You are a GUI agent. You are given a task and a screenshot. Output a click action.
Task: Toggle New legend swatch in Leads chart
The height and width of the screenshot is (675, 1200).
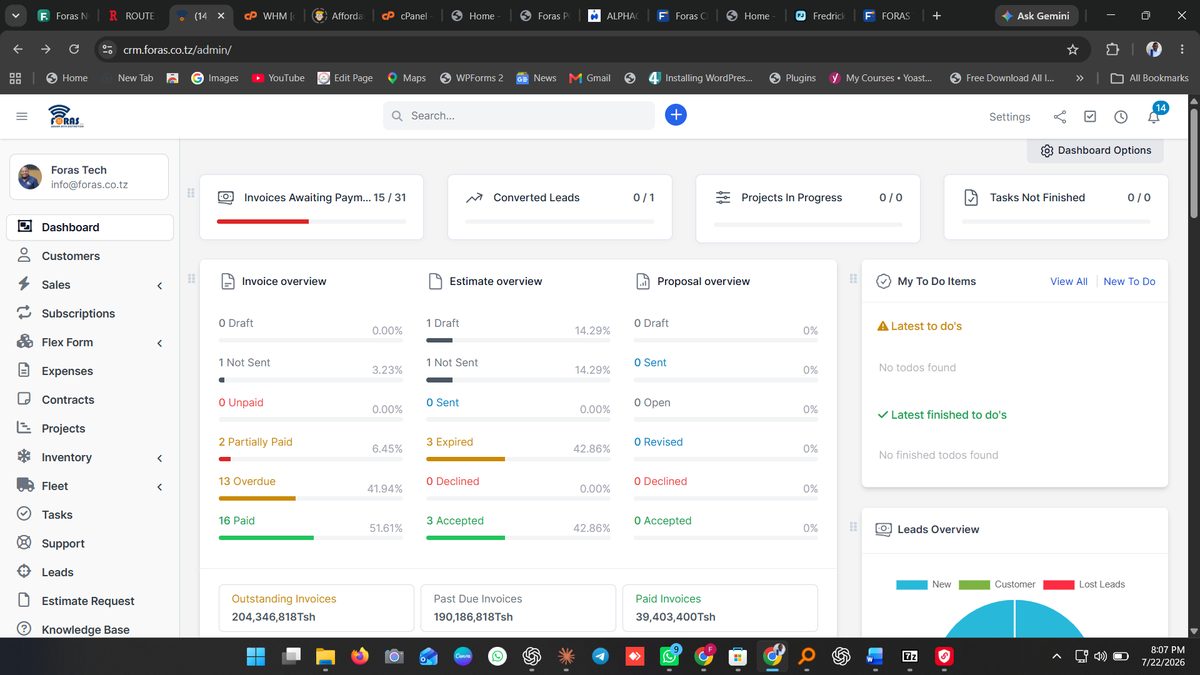click(x=911, y=584)
